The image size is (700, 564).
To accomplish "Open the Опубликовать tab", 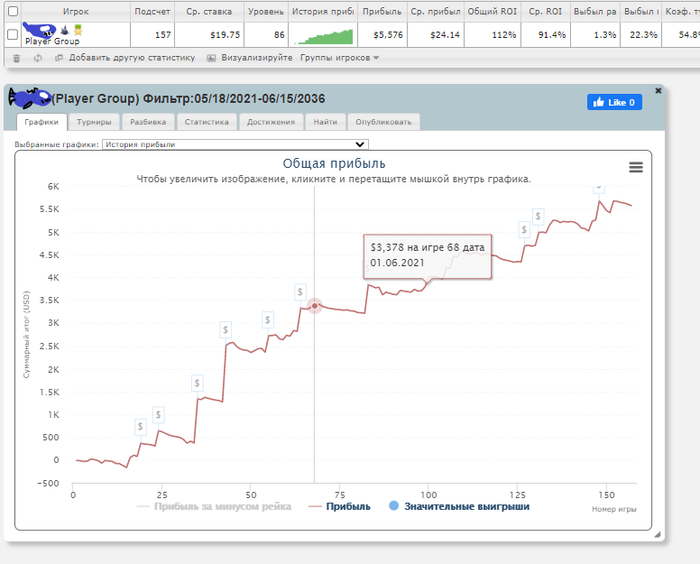I will pyautogui.click(x=383, y=122).
